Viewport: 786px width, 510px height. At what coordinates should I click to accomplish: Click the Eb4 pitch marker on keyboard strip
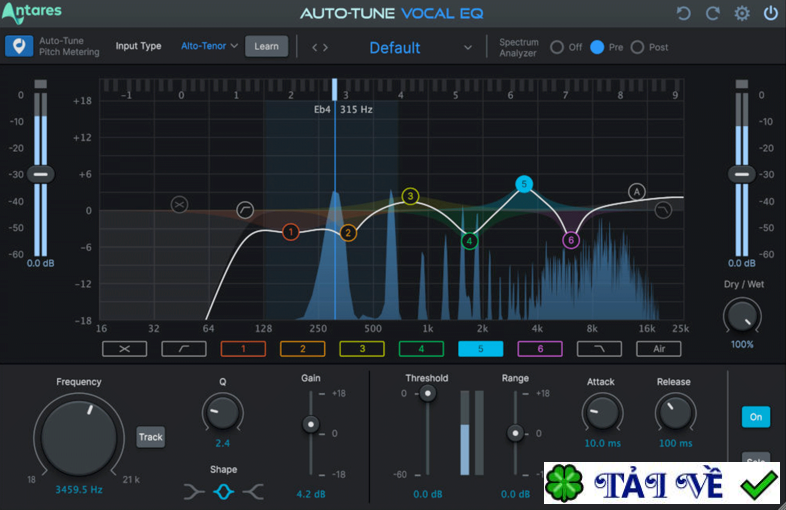334,89
